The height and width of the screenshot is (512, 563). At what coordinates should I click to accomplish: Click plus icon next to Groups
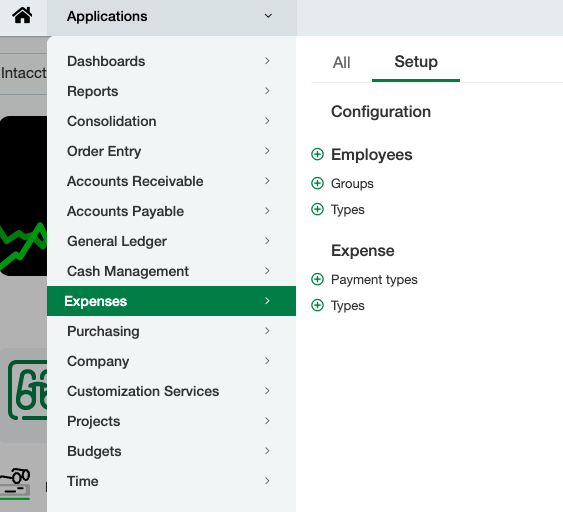coord(317,183)
